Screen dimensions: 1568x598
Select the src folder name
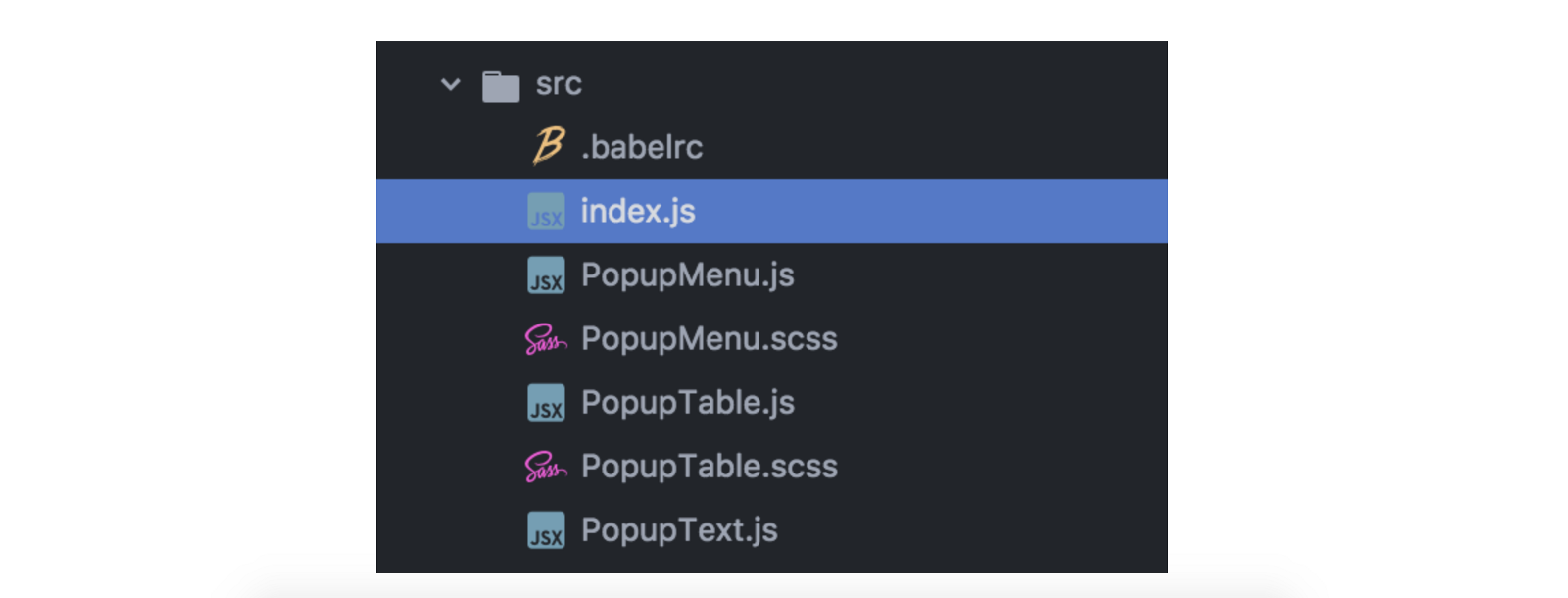point(559,84)
